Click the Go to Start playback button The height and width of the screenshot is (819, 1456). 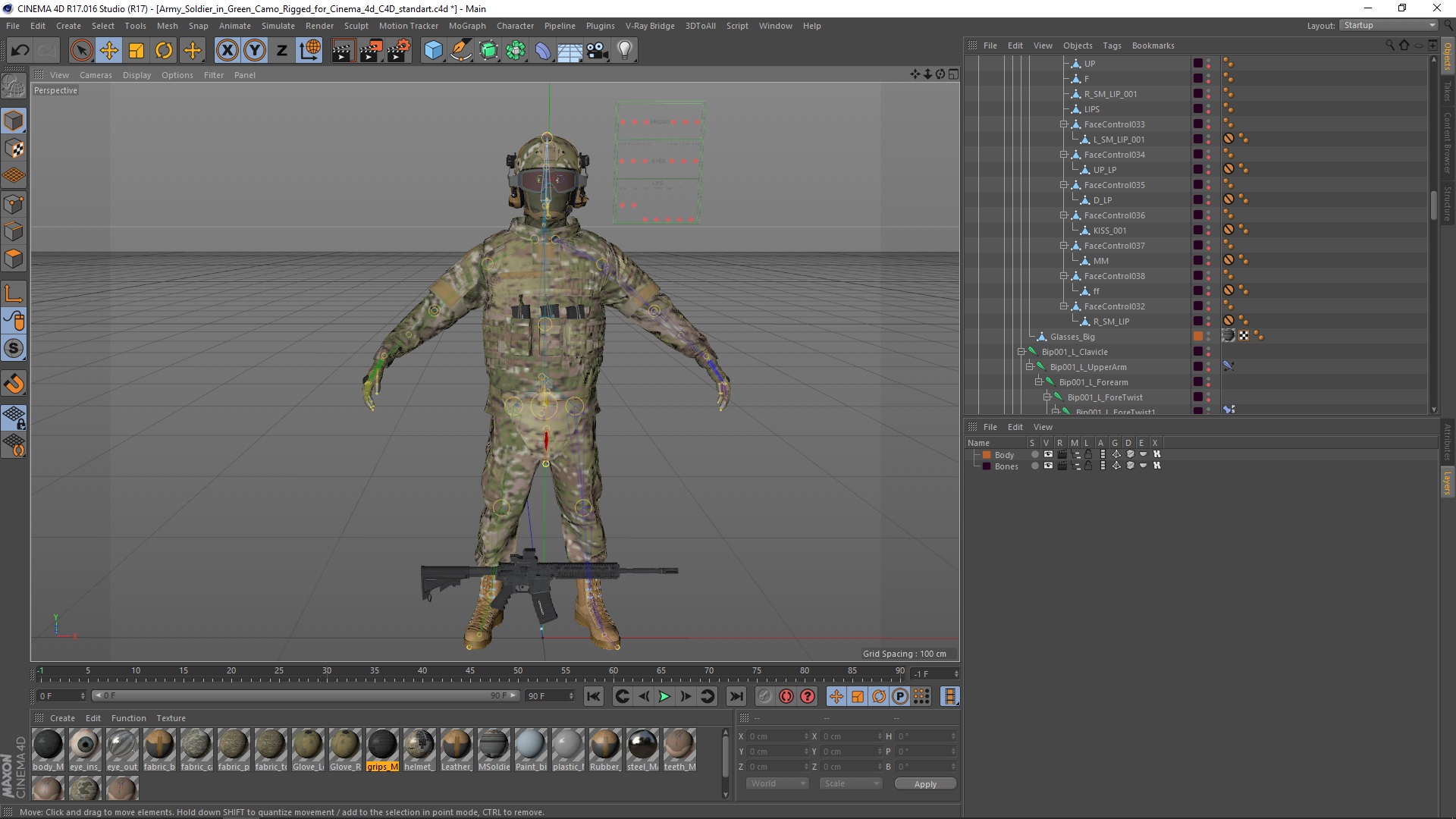click(594, 696)
